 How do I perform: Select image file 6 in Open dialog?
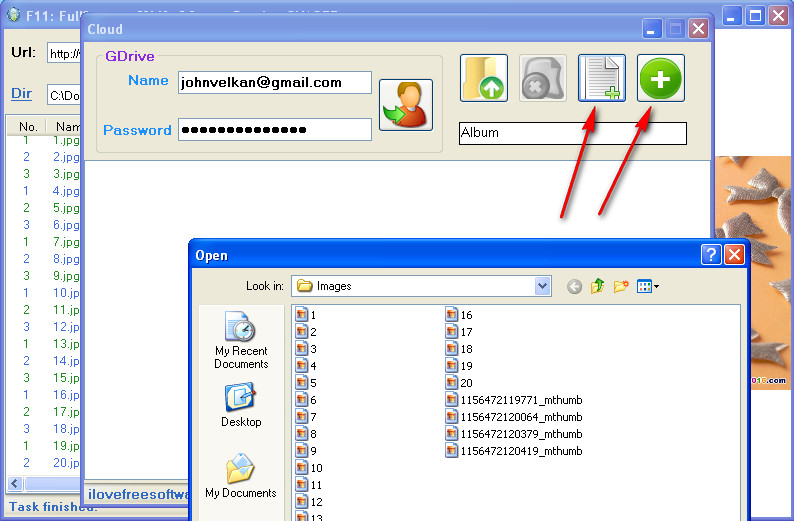tap(306, 399)
